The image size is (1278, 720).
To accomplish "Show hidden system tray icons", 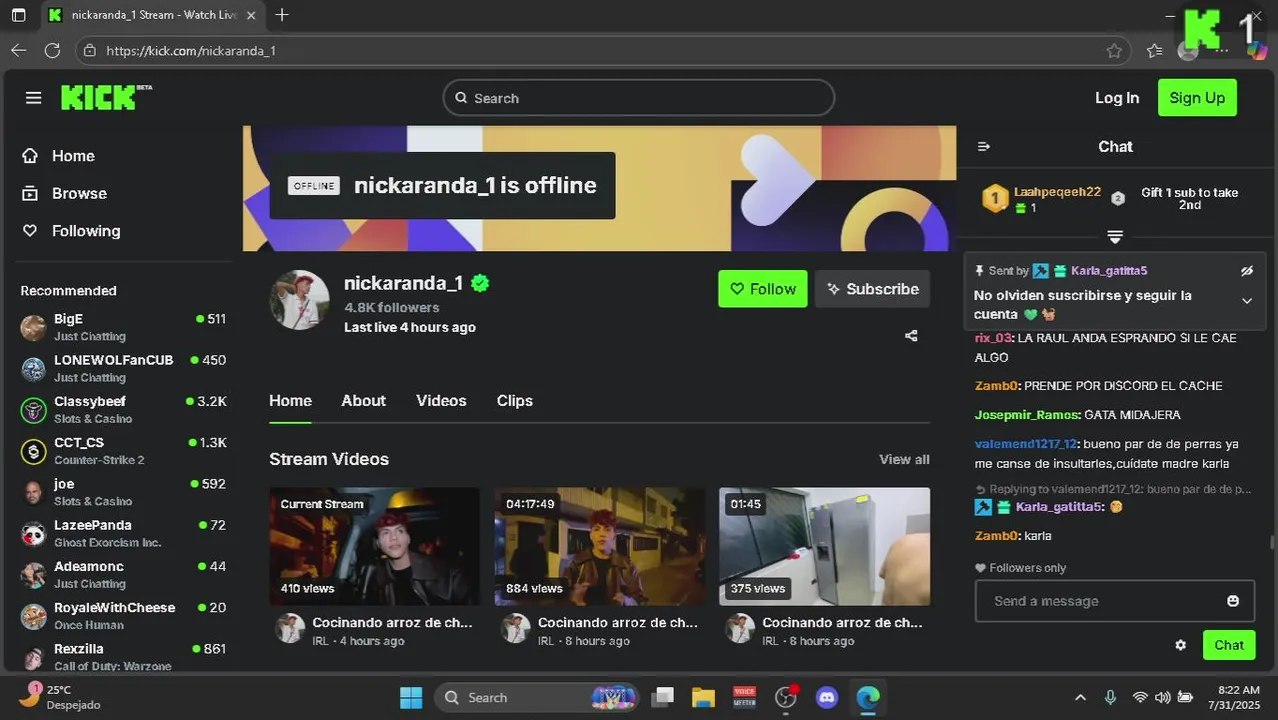I will (1080, 698).
